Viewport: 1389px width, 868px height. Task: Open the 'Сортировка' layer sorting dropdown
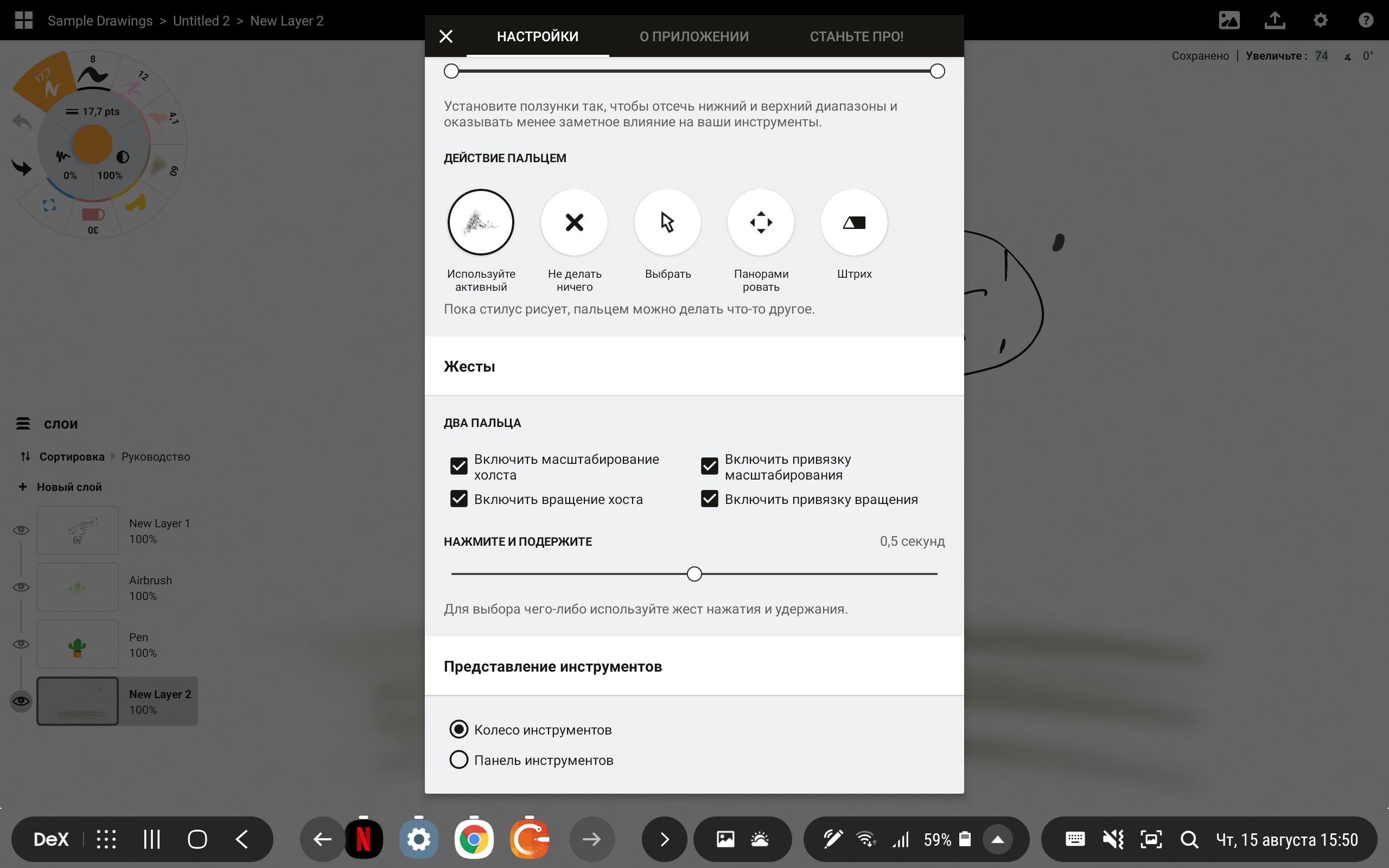pos(71,456)
